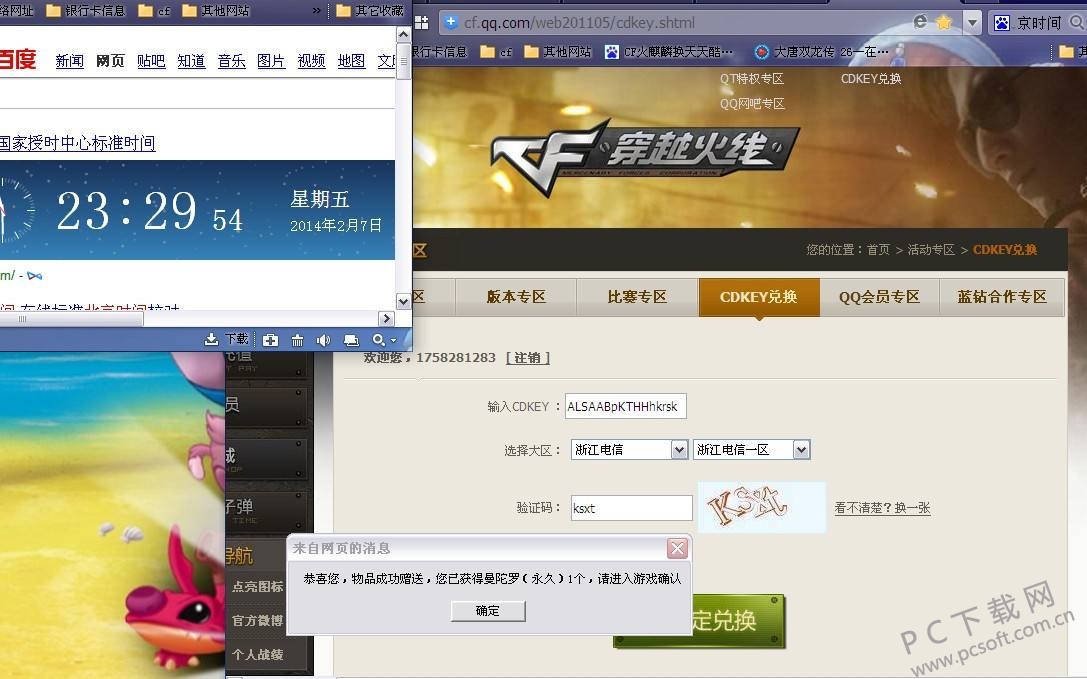Image resolution: width=1087 pixels, height=679 pixels.
Task: Click the 注销 logout link
Action: pyautogui.click(x=528, y=358)
